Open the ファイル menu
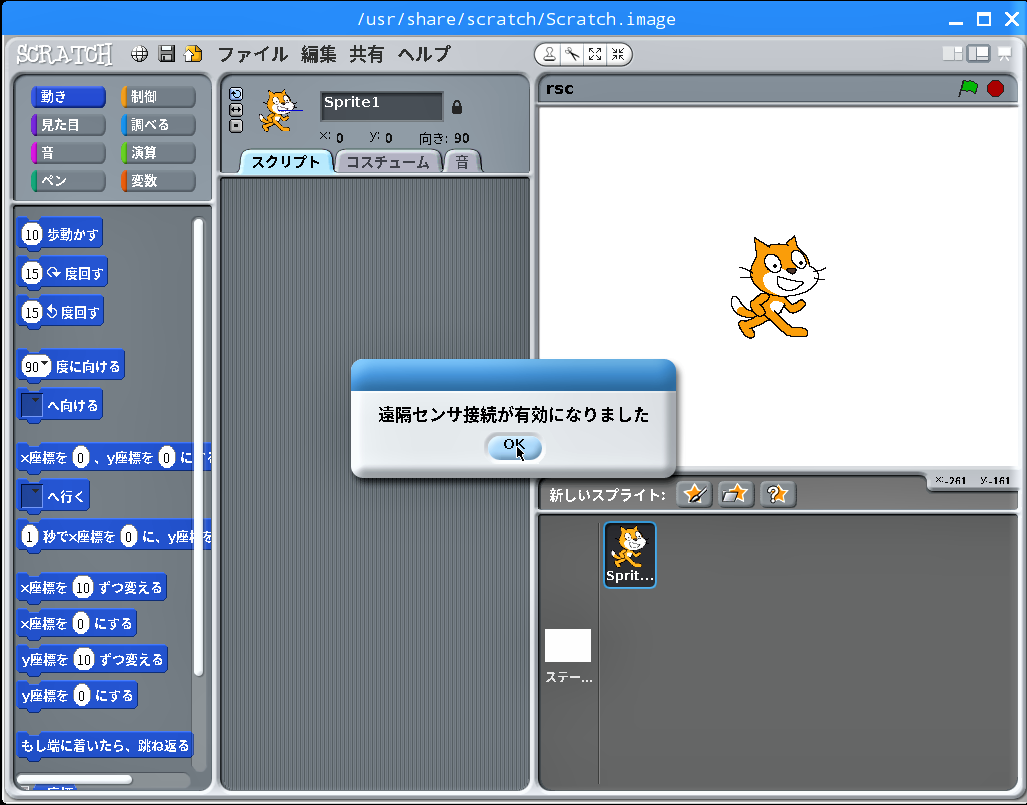Image resolution: width=1027 pixels, height=805 pixels. pos(253,54)
